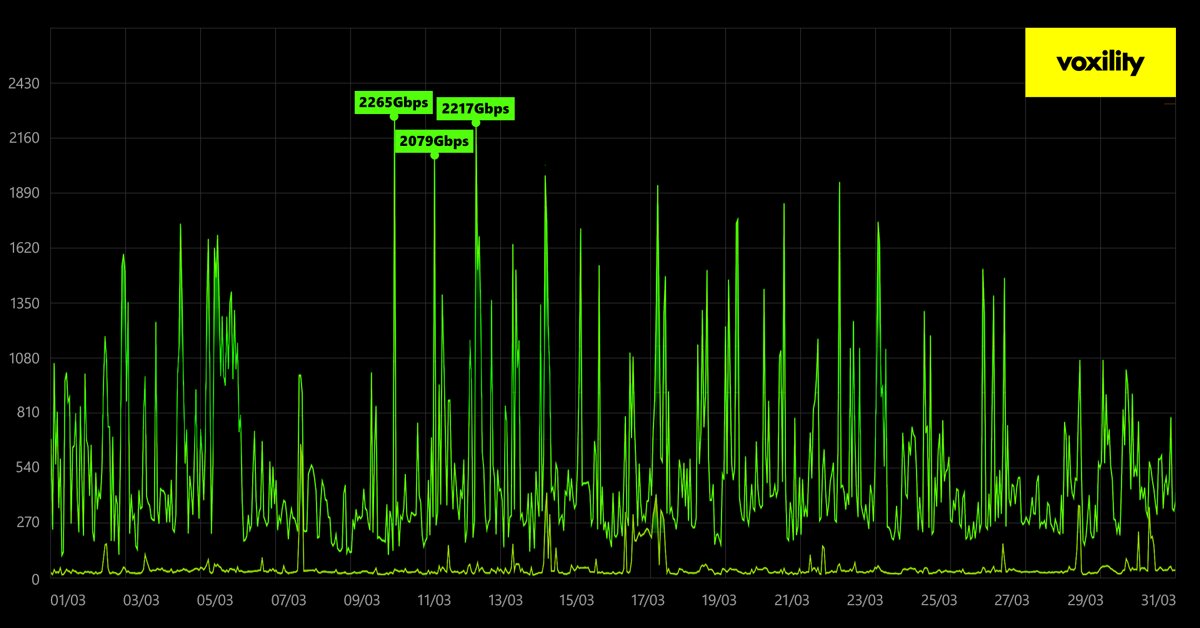This screenshot has width=1200, height=628.
Task: Click the 540 y-axis value
Action: pyautogui.click(x=26, y=467)
